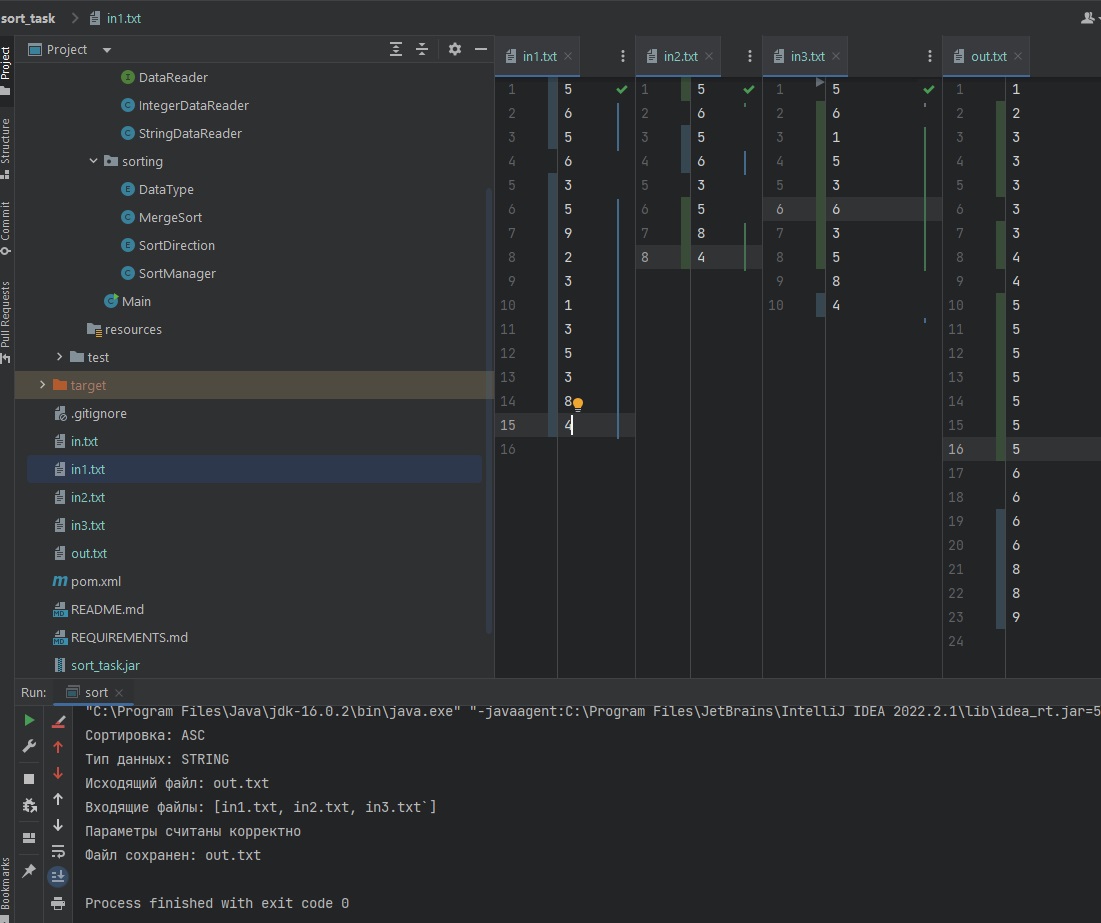Select pom.xml Maven file
The height and width of the screenshot is (923, 1101).
coord(95,582)
